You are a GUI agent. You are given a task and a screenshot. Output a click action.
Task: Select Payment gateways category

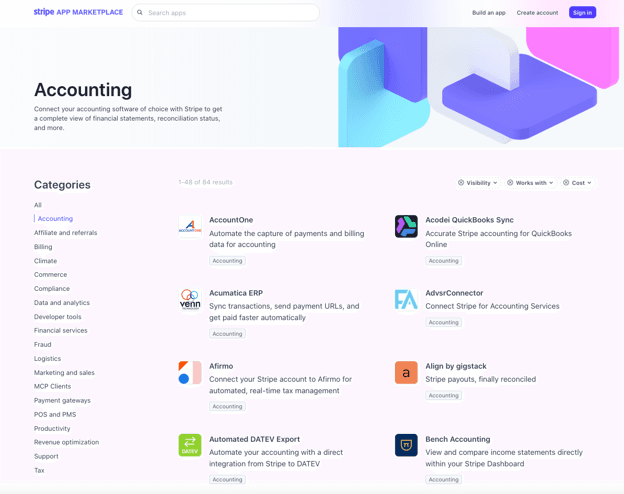62,400
